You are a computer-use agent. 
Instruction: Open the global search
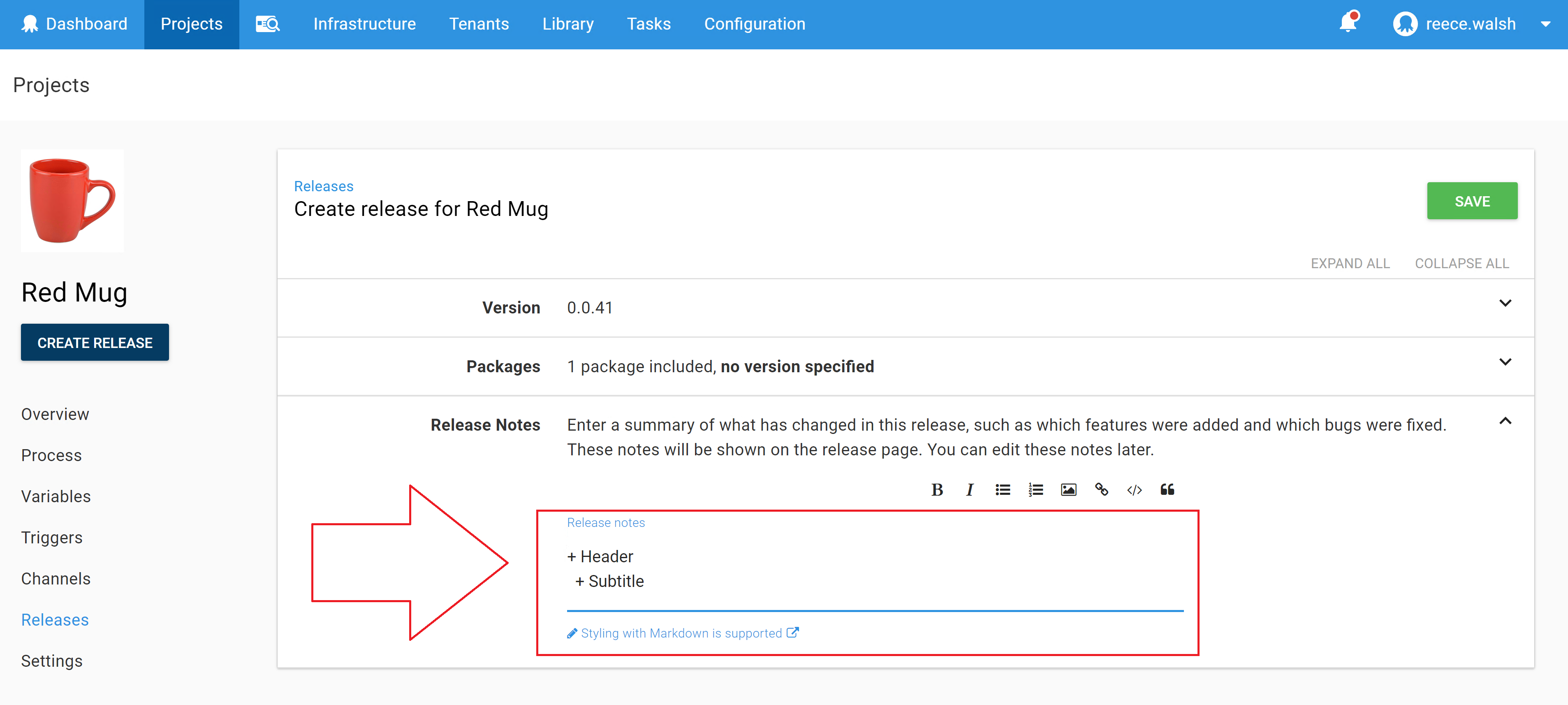pos(268,24)
